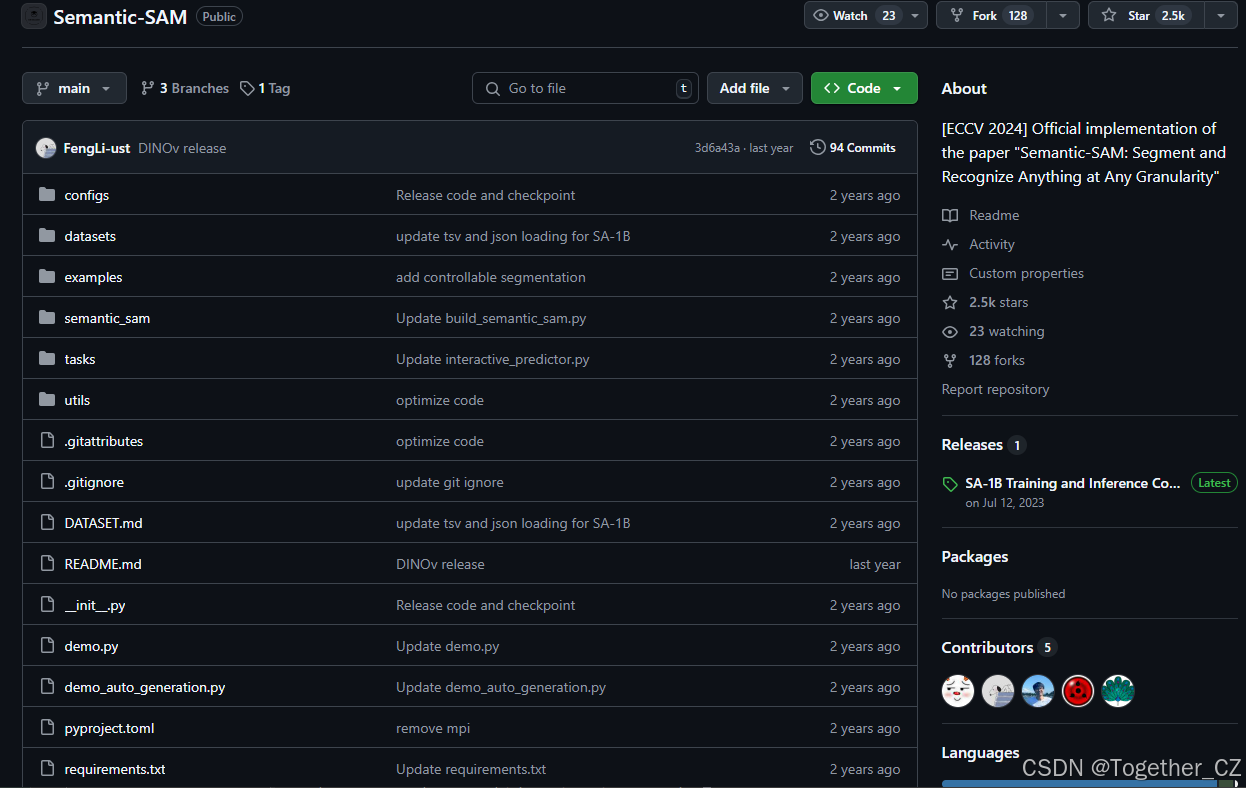1246x788 pixels.
Task: Click the Semantic-SAM repository title
Action: coord(120,16)
